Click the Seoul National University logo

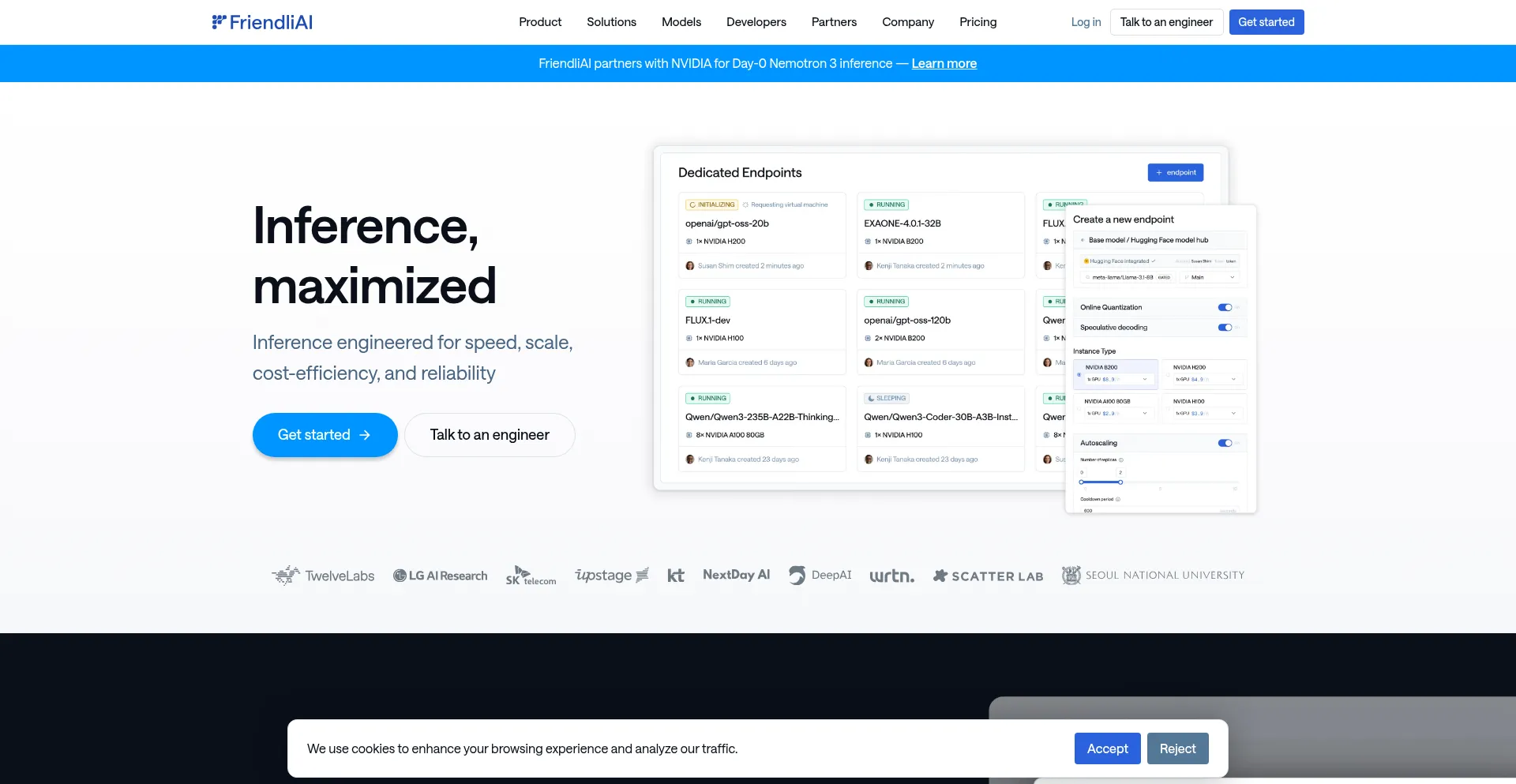pos(1152,575)
